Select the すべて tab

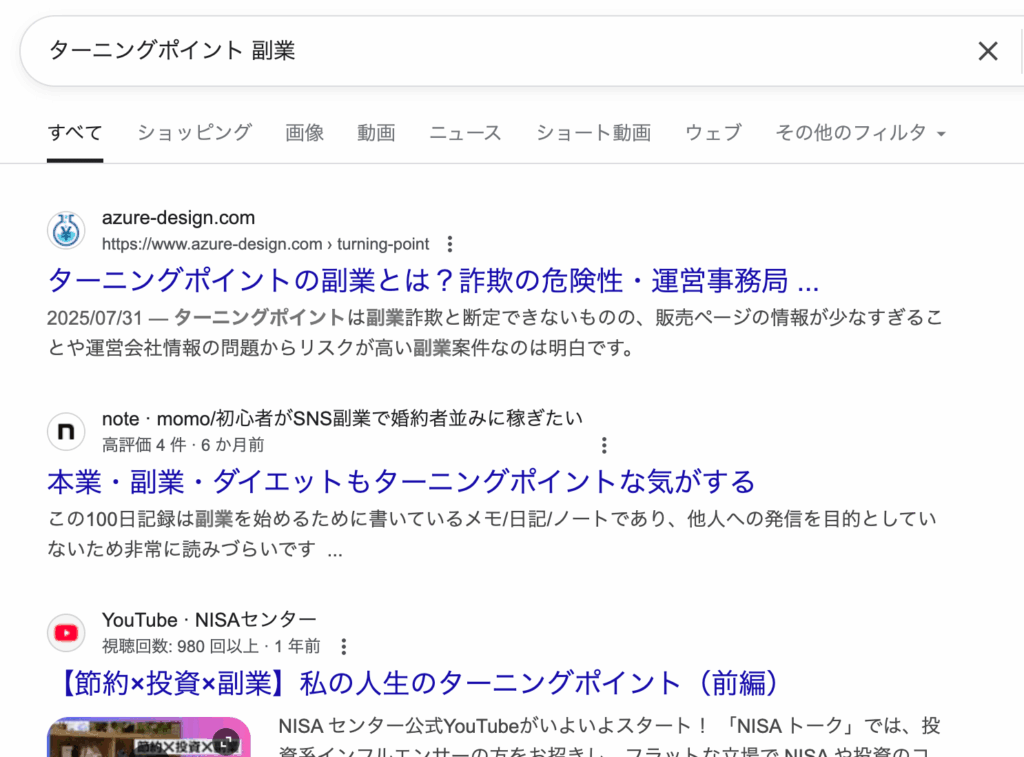tap(75, 133)
